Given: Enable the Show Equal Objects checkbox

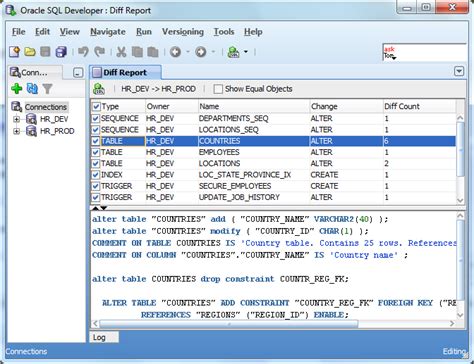Looking at the screenshot, I should 218,89.
